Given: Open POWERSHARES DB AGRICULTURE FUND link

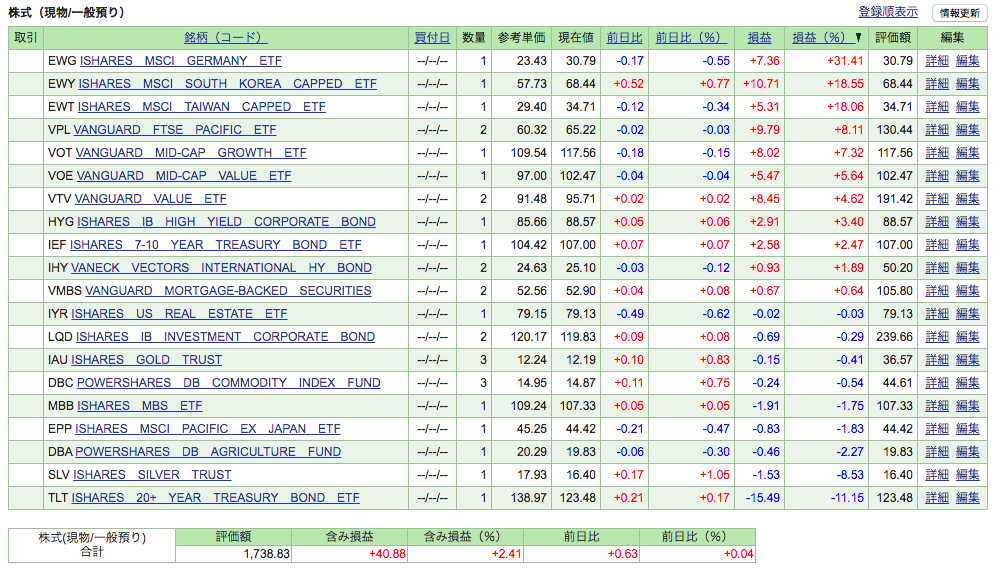Looking at the screenshot, I should coord(208,451).
